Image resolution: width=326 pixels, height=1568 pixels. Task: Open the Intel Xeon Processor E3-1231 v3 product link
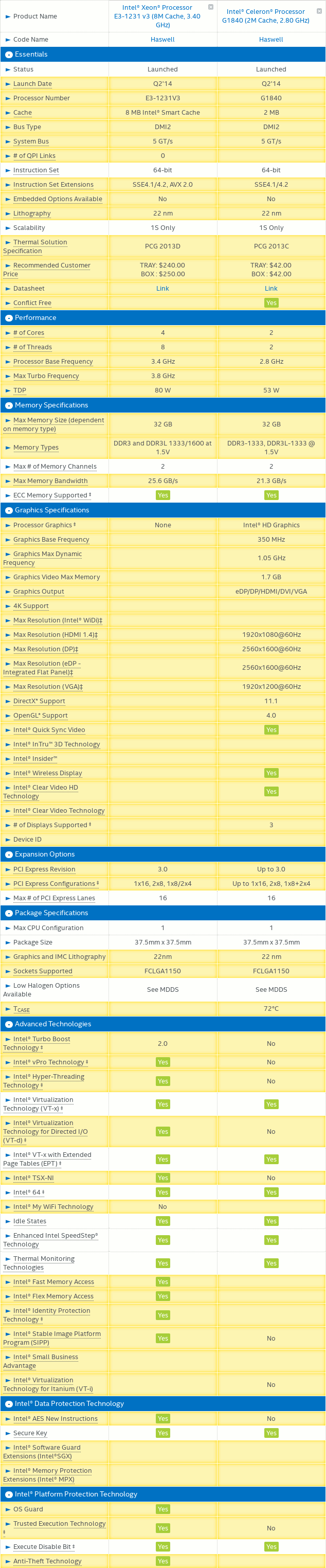[157, 16]
